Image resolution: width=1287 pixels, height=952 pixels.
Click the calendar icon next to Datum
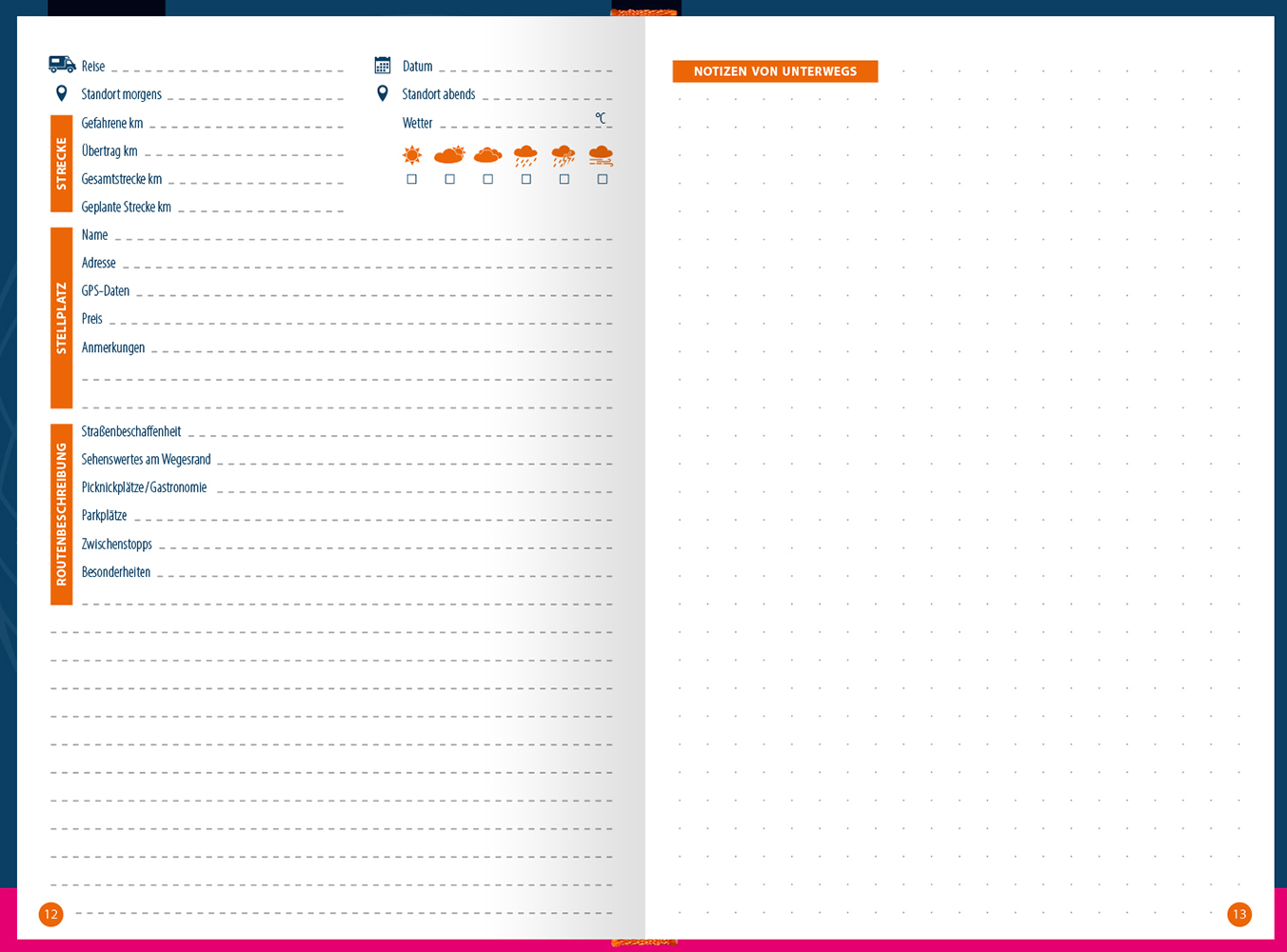(383, 66)
